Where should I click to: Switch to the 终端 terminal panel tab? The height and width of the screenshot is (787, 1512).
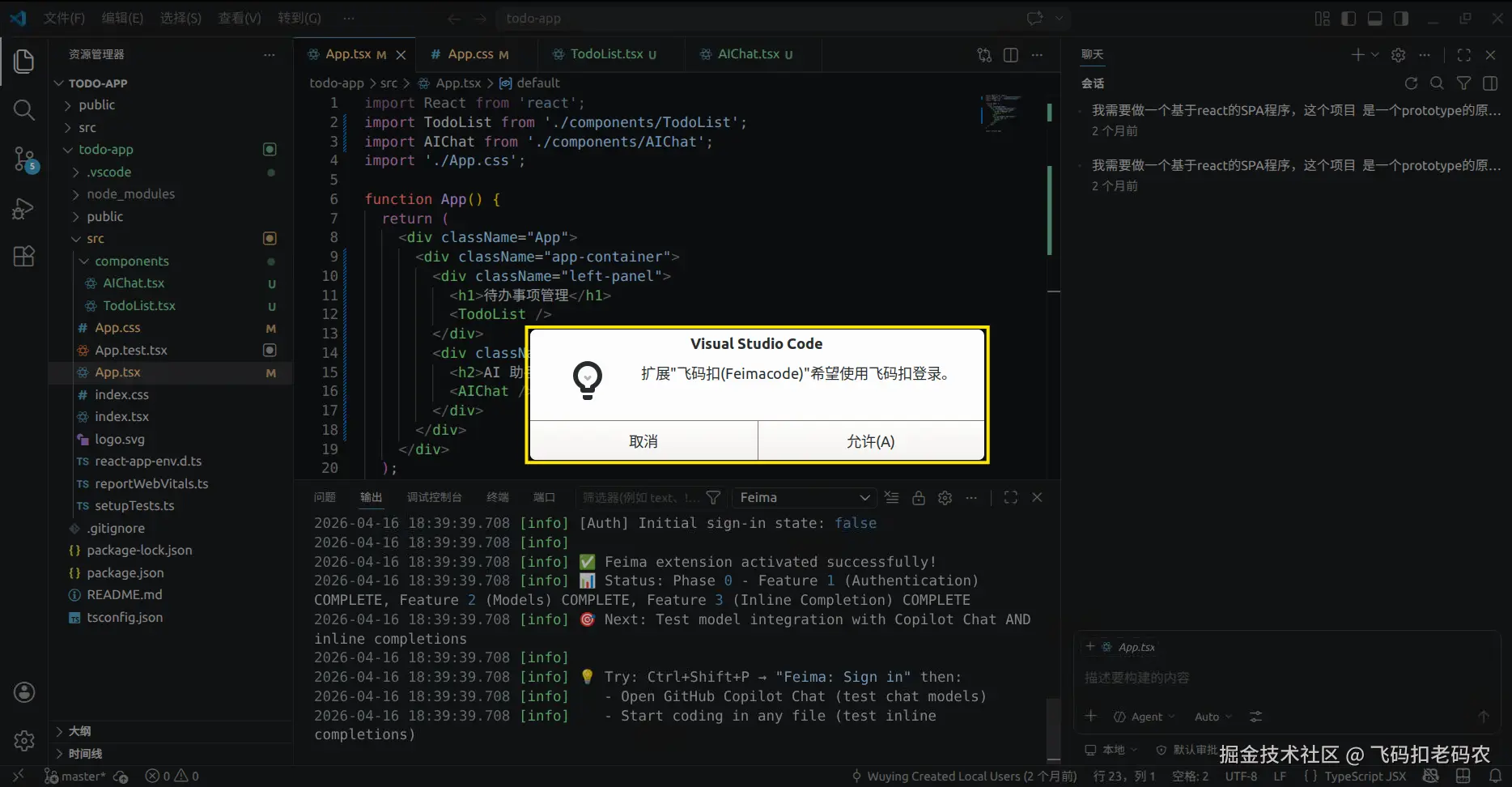click(x=498, y=498)
